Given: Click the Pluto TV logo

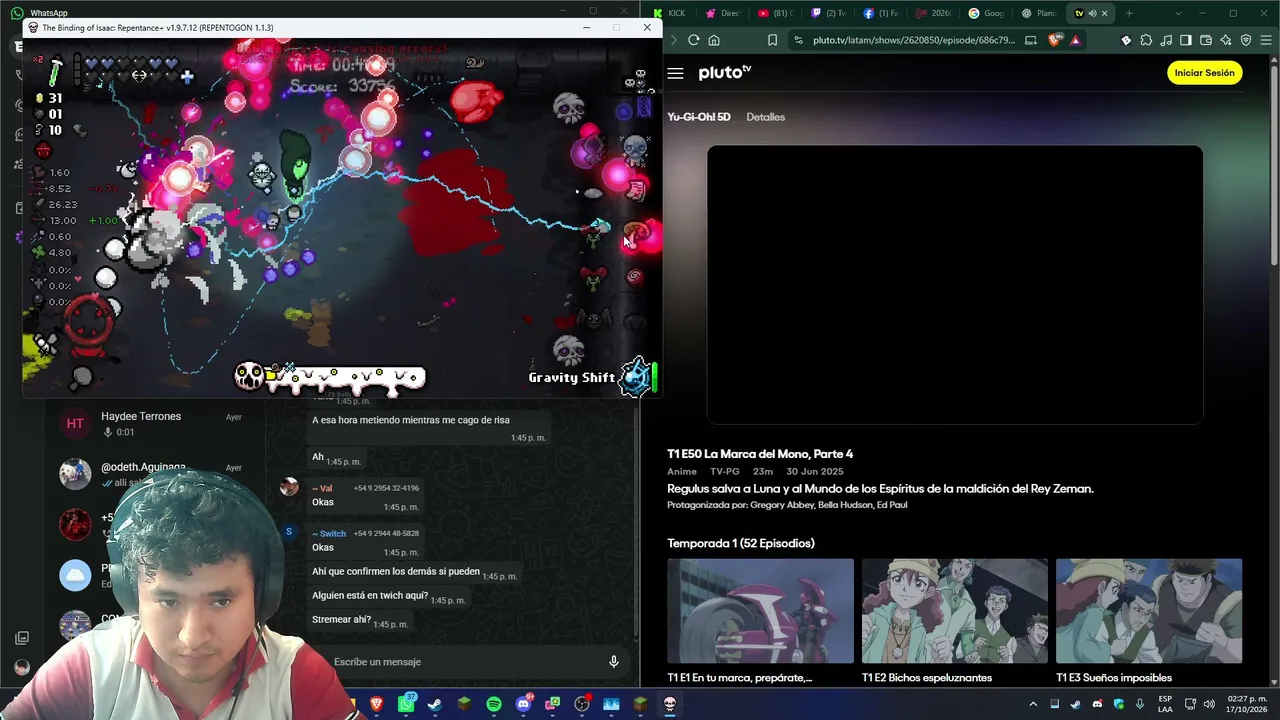Looking at the screenshot, I should [725, 73].
